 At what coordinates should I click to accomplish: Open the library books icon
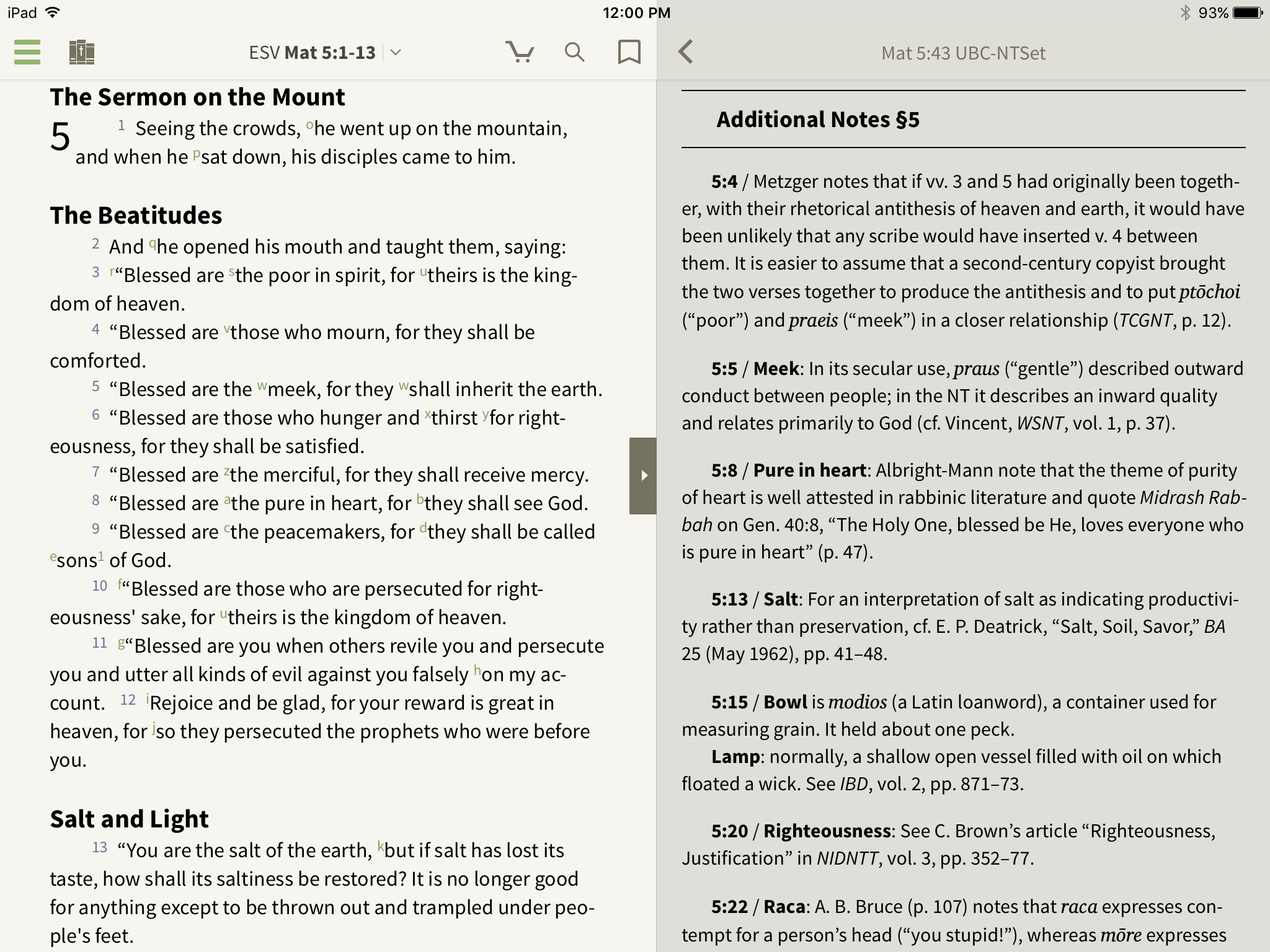[81, 53]
